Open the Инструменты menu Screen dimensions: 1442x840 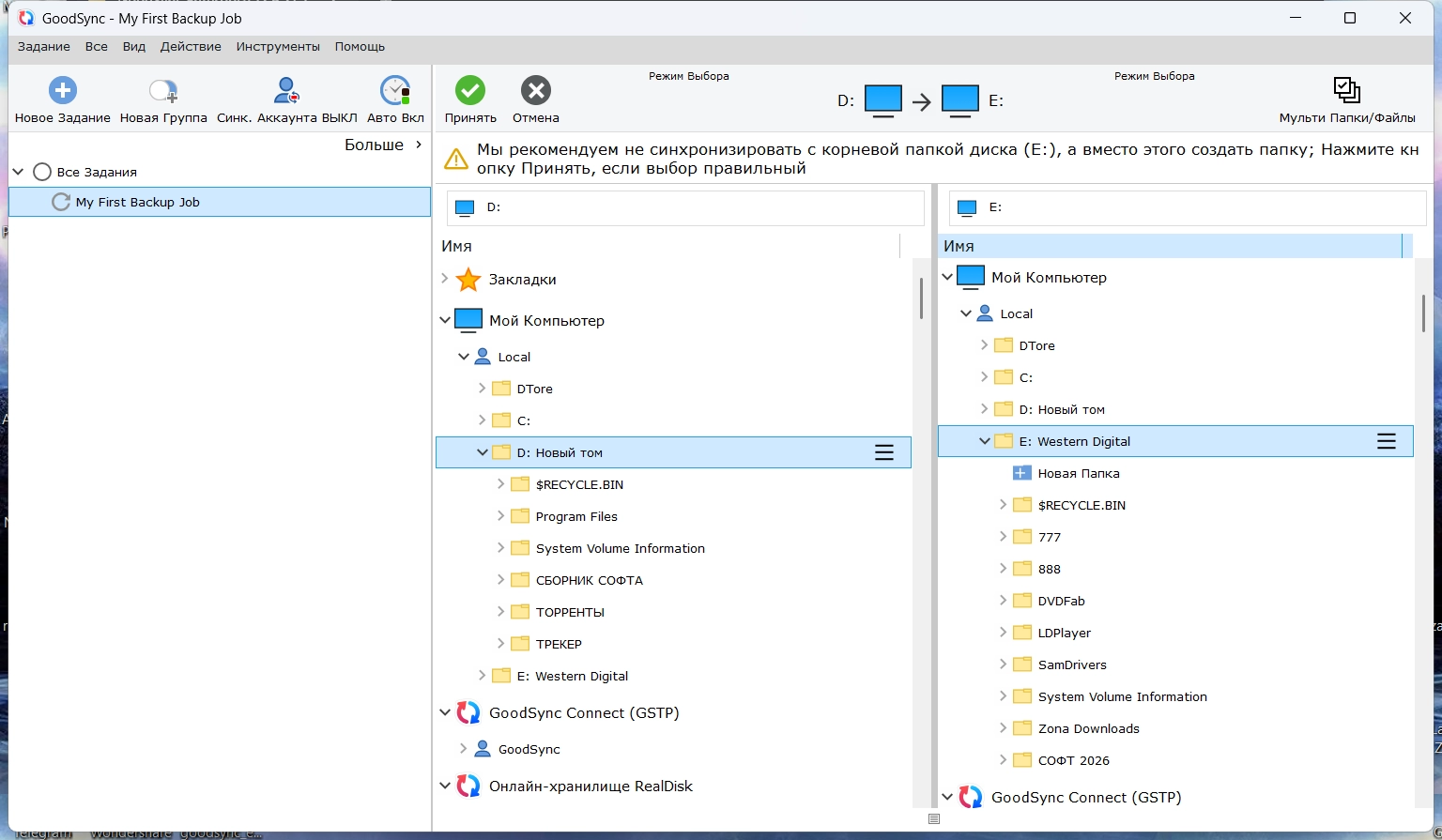pos(278,47)
